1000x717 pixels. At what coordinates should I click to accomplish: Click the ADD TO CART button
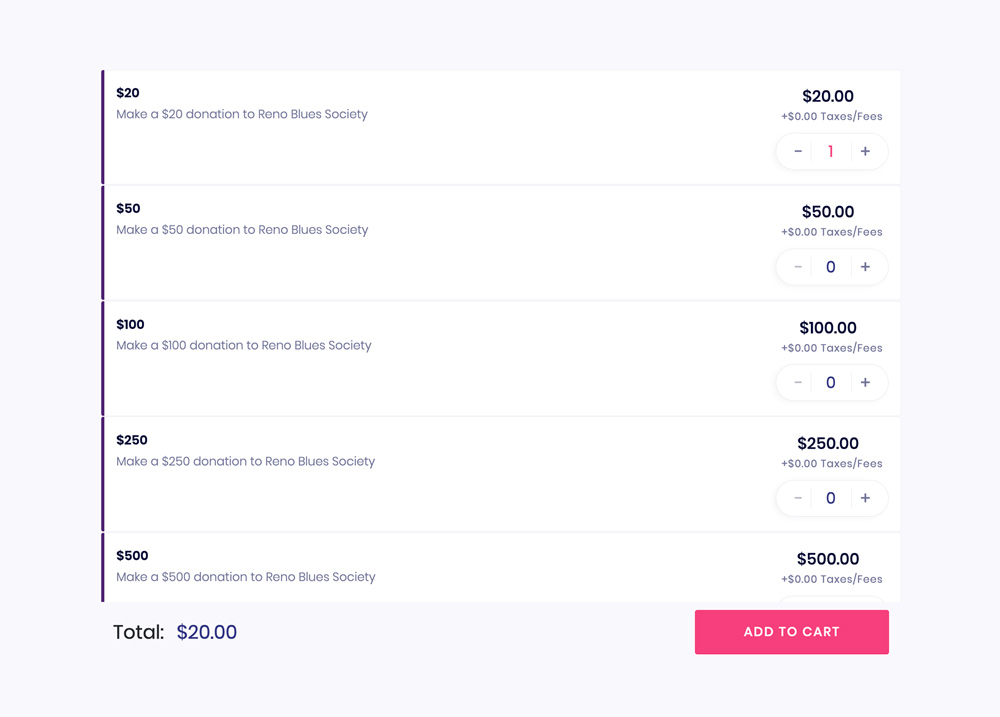(x=791, y=632)
